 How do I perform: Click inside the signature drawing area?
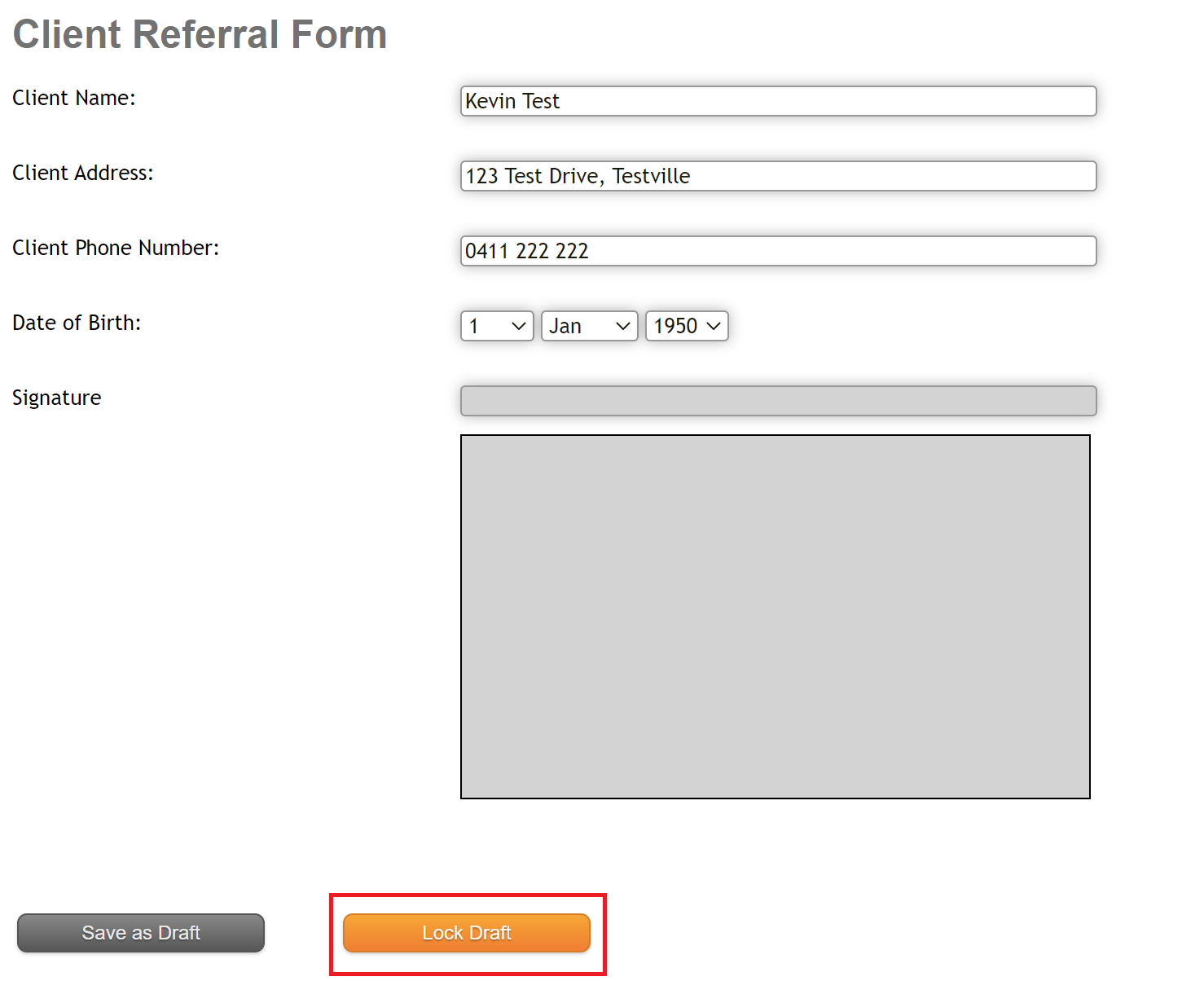pyautogui.click(x=775, y=615)
